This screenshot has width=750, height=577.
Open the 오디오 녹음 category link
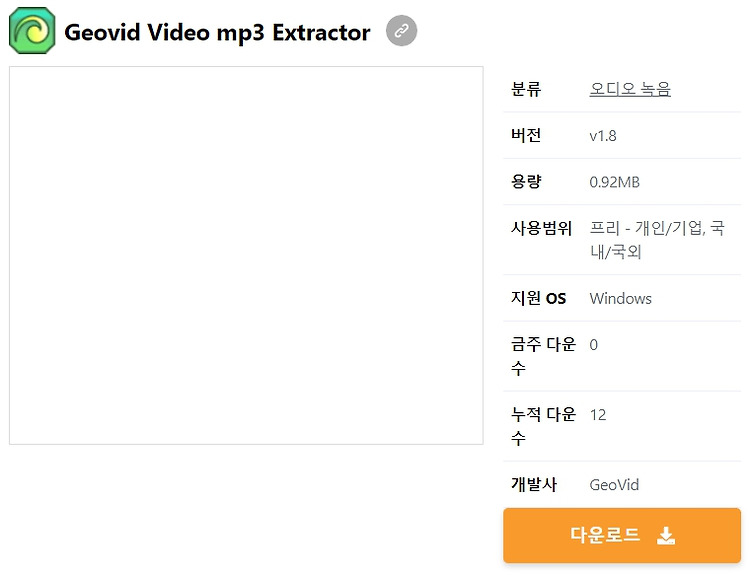(x=630, y=89)
